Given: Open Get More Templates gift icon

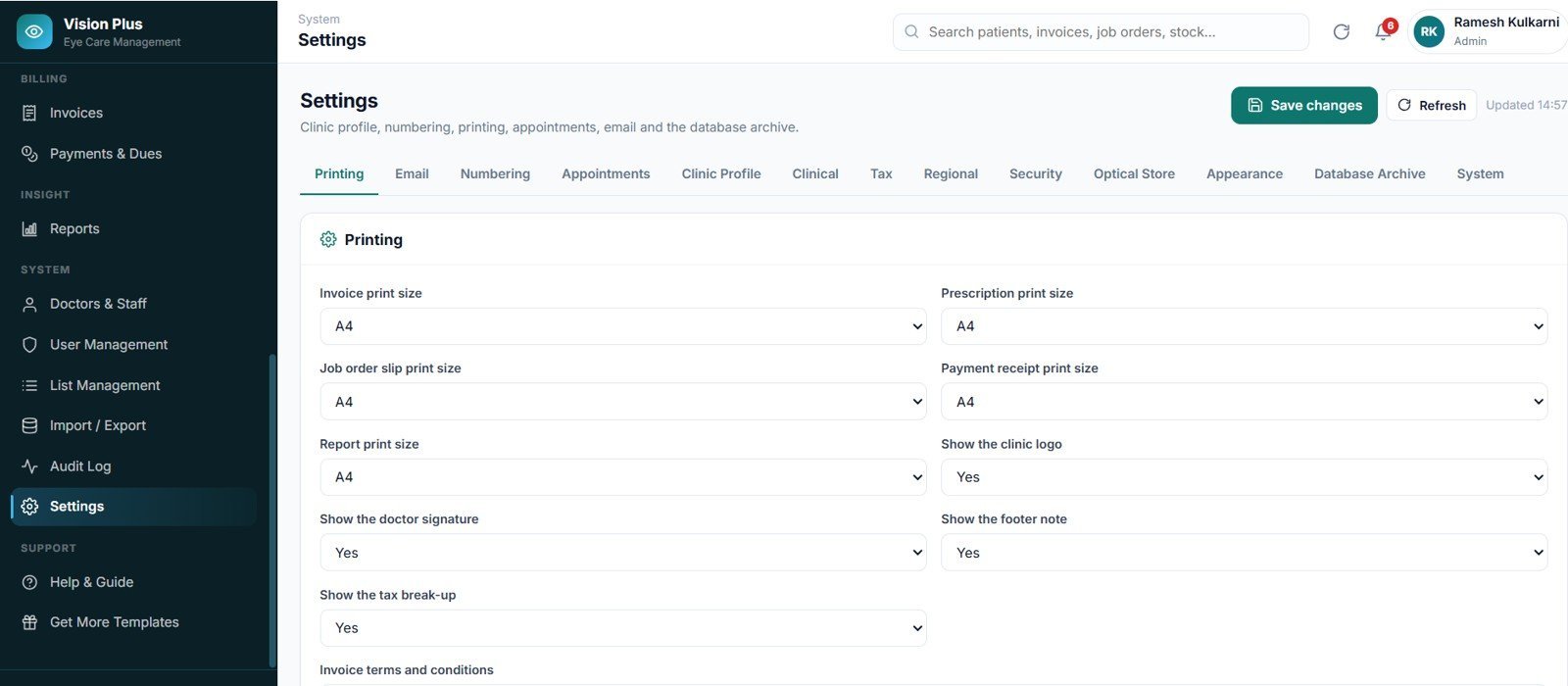Looking at the screenshot, I should (29, 622).
